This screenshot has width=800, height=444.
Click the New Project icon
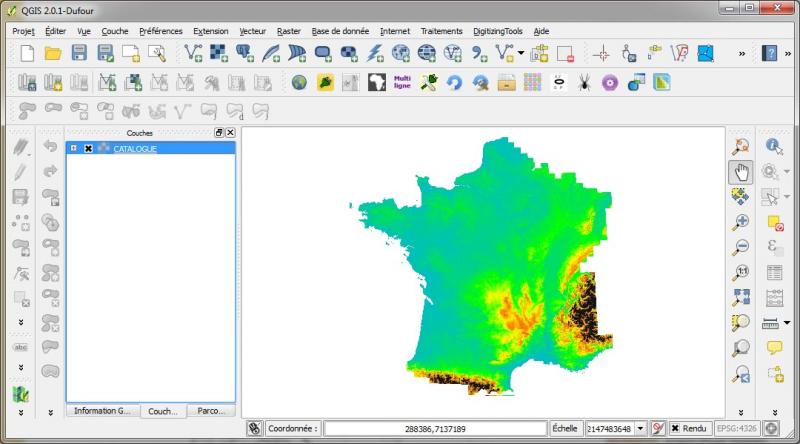pos(27,53)
